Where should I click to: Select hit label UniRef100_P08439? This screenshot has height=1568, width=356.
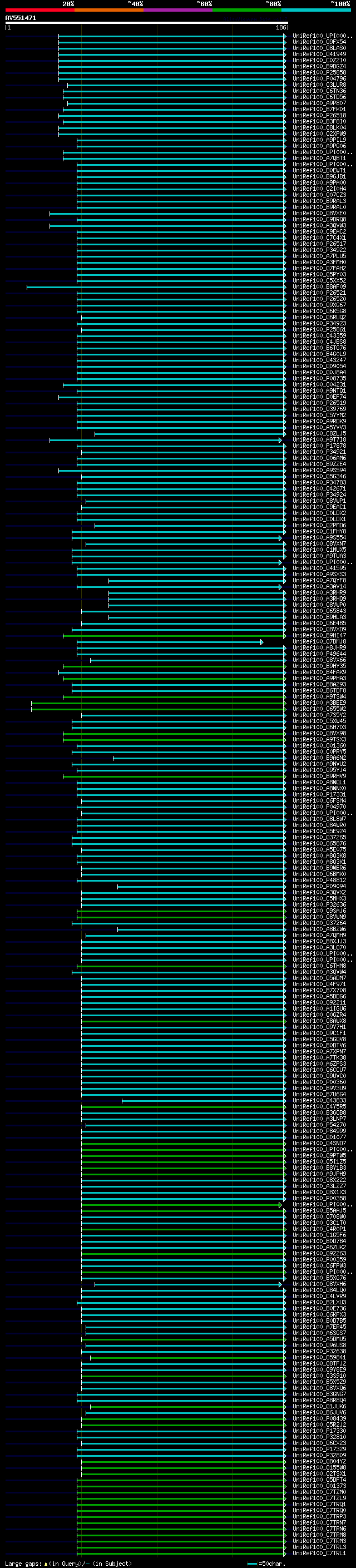[x=319, y=1419]
